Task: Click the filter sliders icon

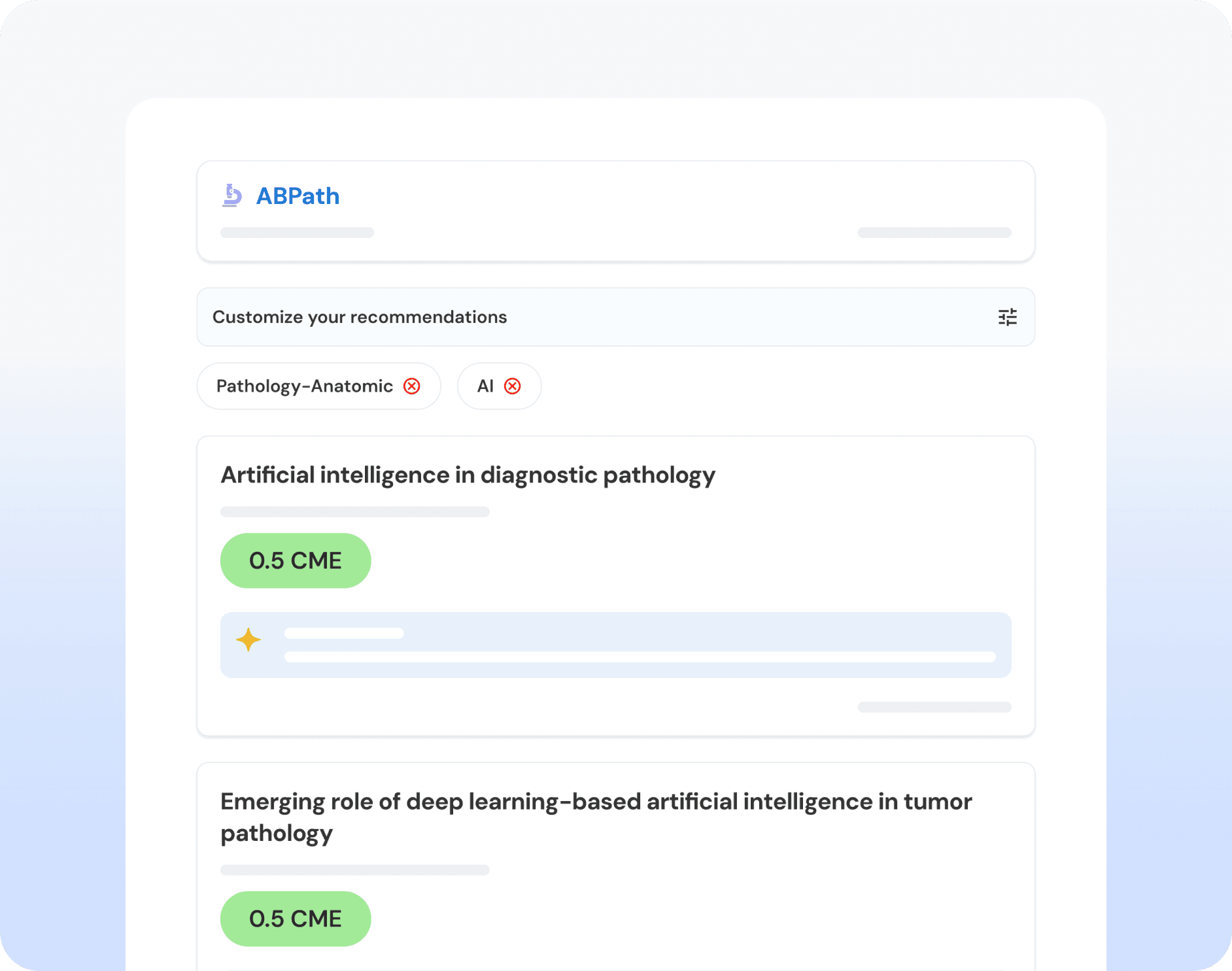Action: [x=1007, y=317]
